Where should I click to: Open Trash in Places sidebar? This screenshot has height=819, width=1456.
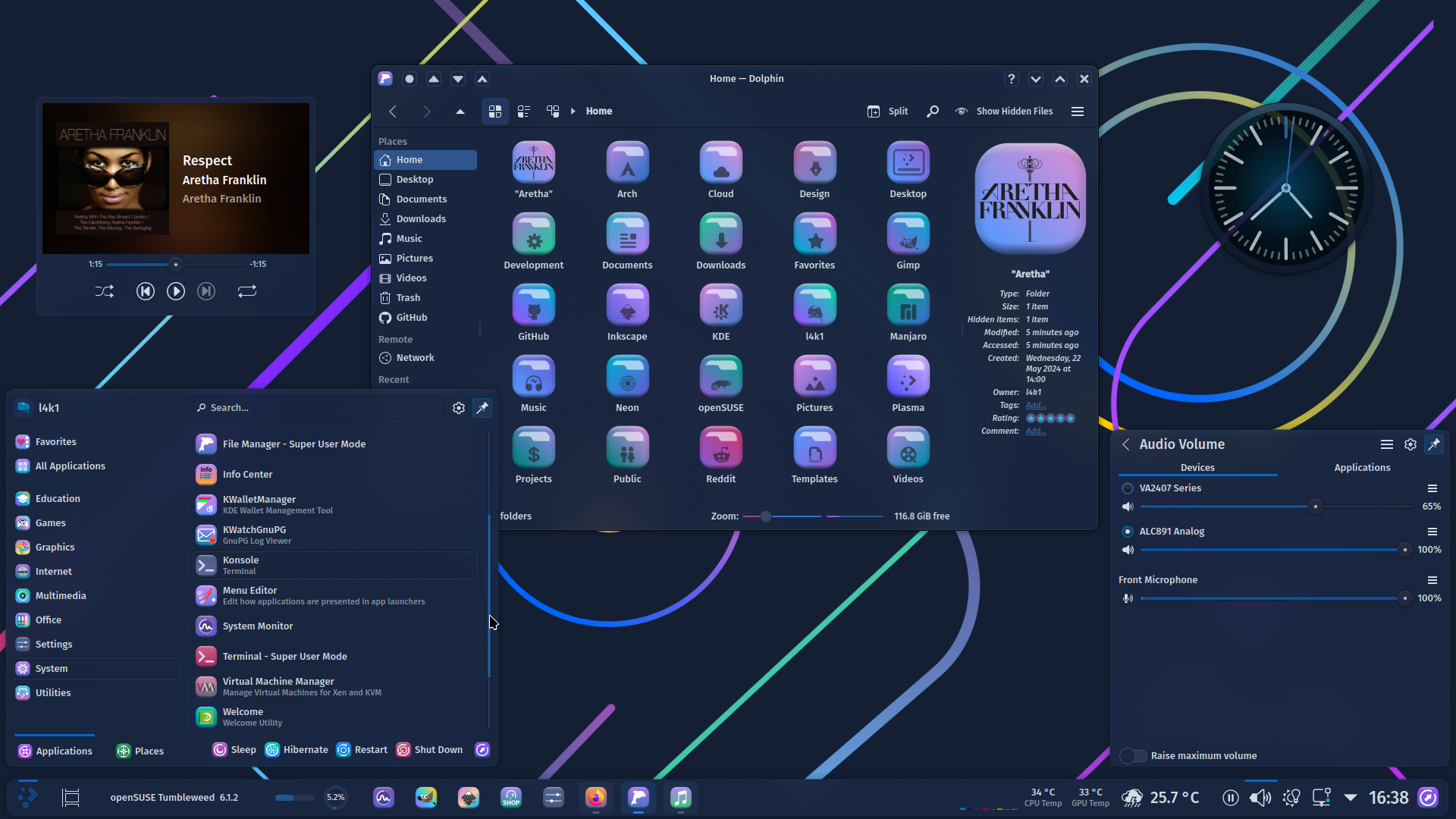point(425,298)
